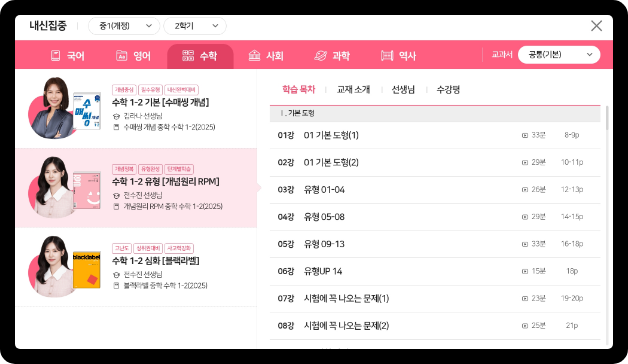Click the 내신집중 title
628x364 pixels.
click(48, 26)
